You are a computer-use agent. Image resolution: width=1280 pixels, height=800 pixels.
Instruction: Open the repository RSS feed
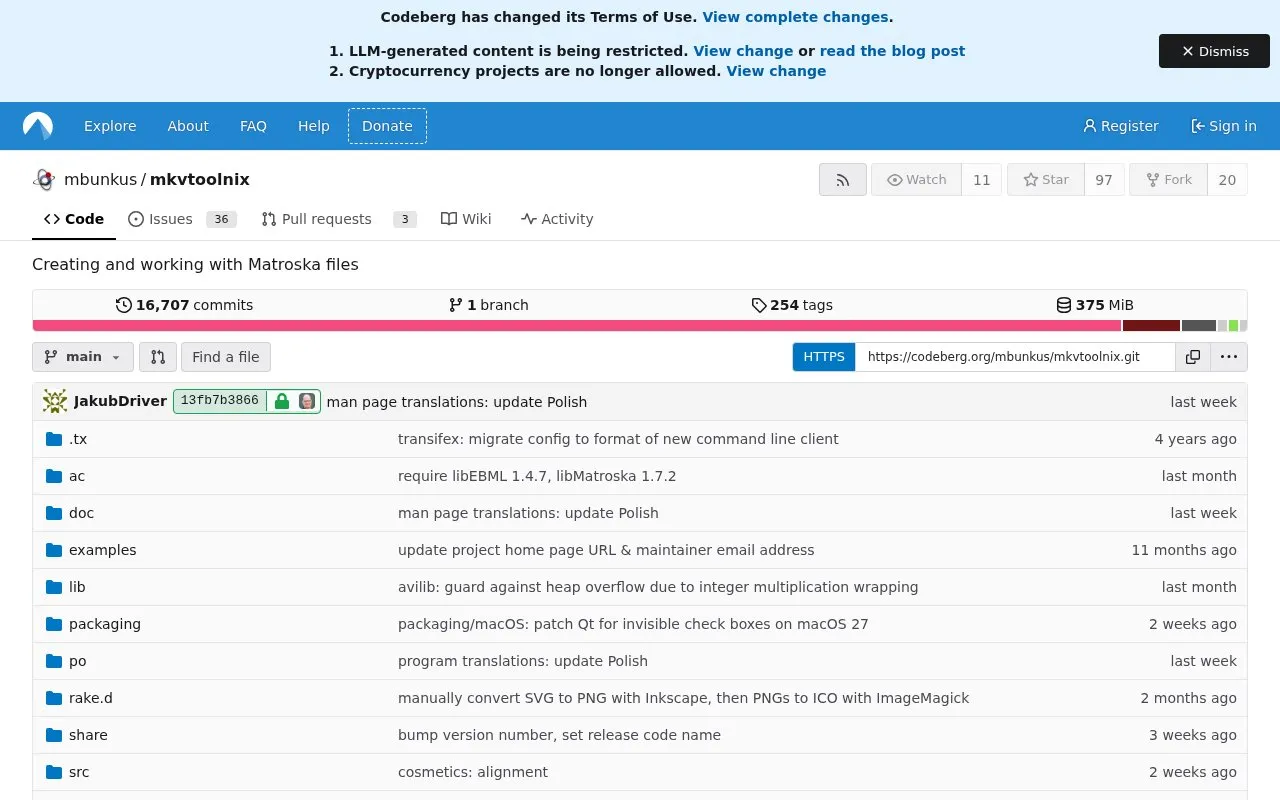pyautogui.click(x=843, y=180)
